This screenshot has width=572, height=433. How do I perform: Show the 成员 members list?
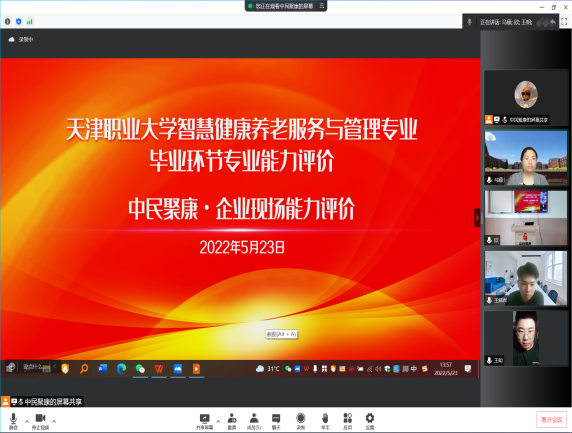coord(254,421)
